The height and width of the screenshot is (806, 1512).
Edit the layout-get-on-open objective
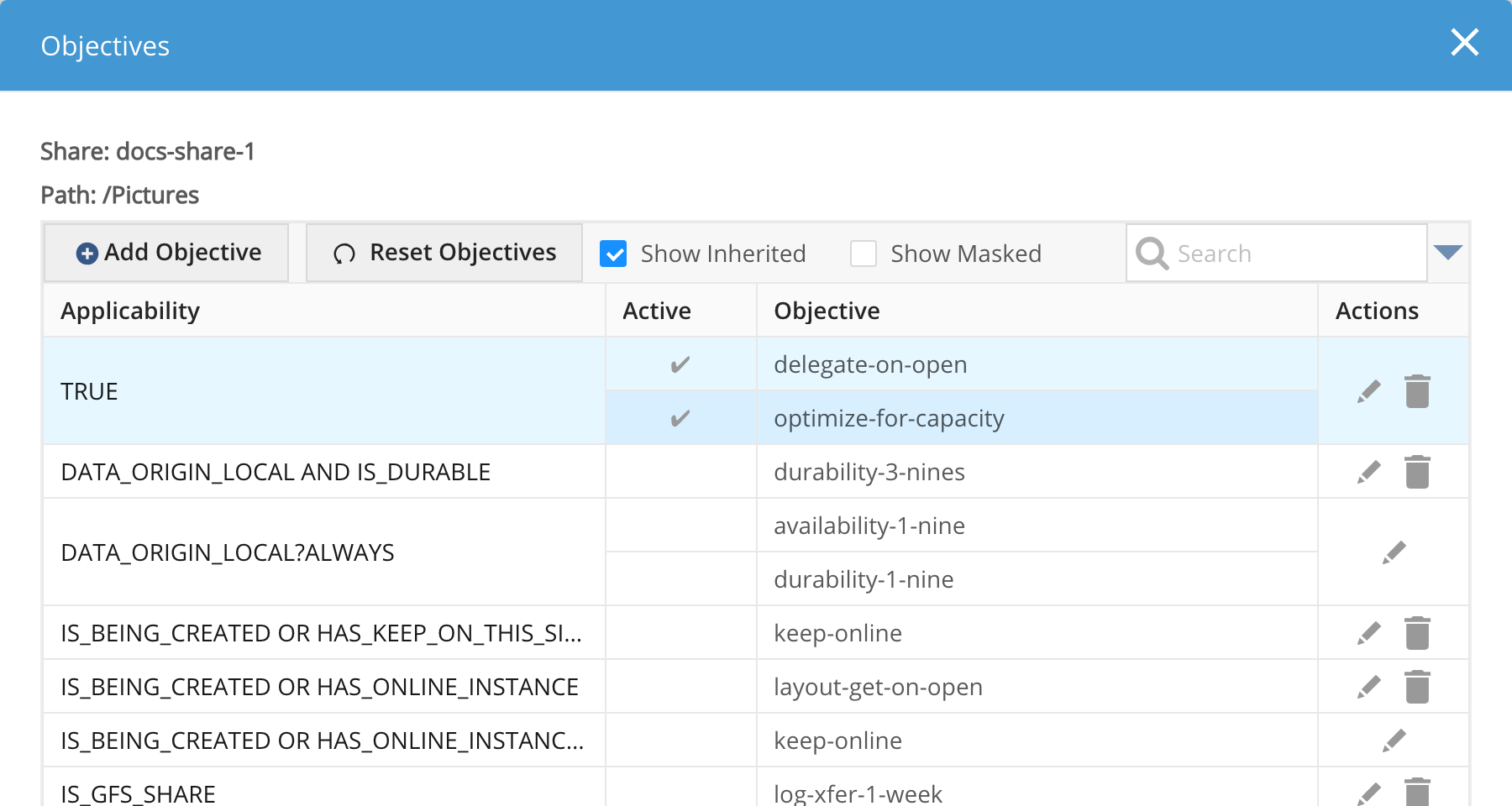click(1369, 687)
